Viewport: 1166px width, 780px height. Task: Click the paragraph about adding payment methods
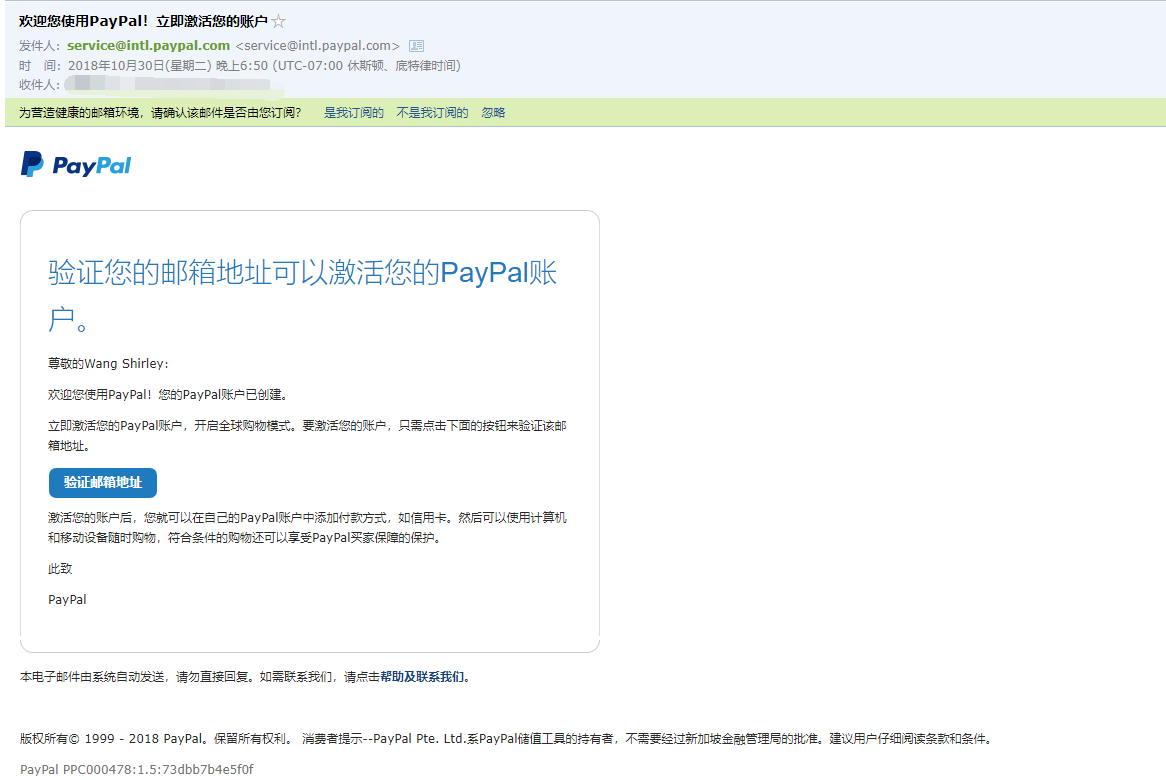[x=307, y=527]
